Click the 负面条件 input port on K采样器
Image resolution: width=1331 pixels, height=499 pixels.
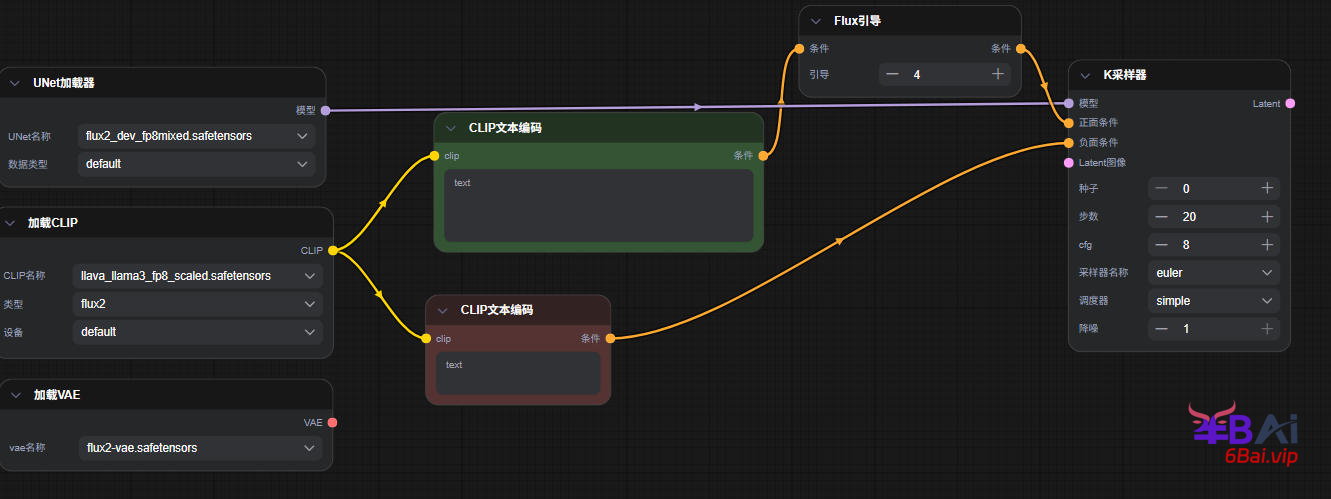[1069, 142]
